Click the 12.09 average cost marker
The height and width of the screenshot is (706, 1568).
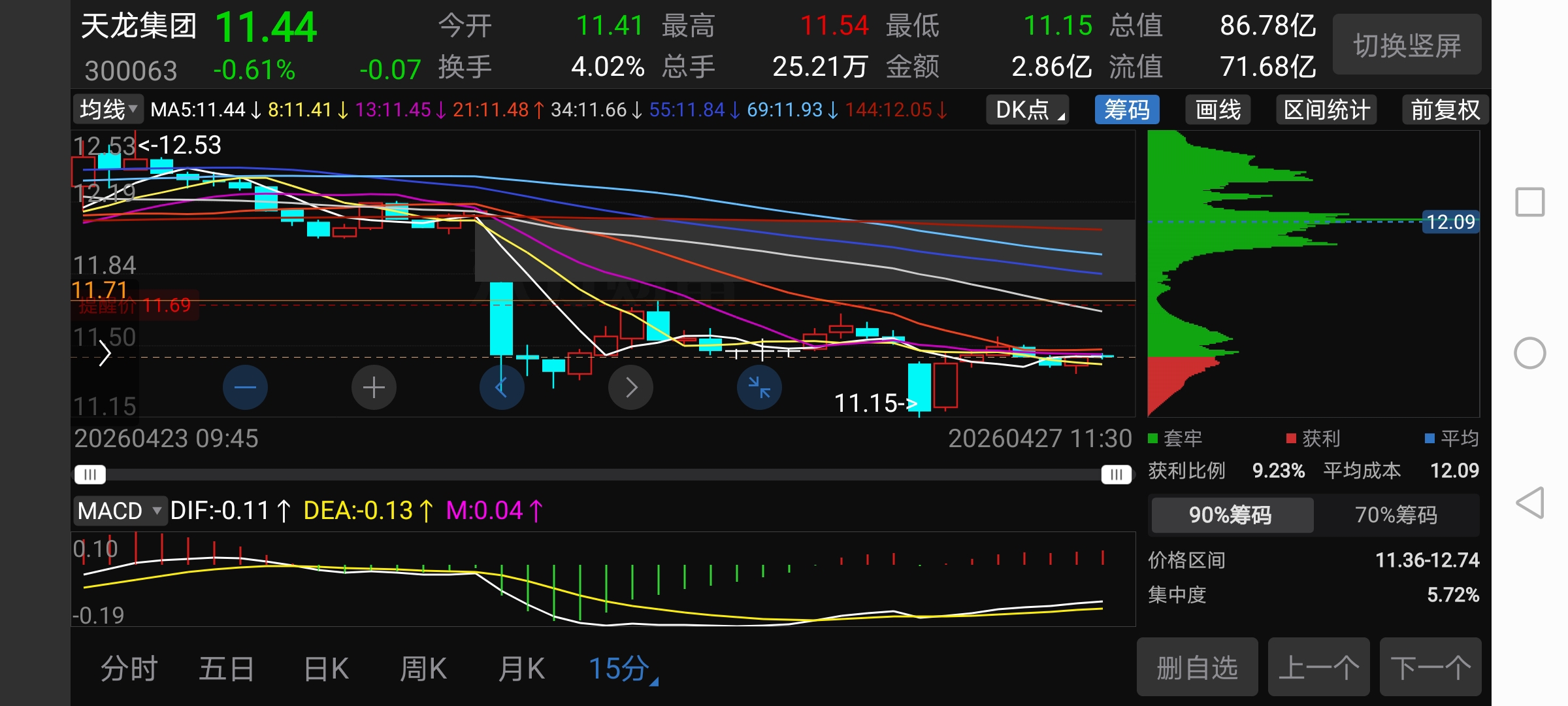click(x=1450, y=222)
